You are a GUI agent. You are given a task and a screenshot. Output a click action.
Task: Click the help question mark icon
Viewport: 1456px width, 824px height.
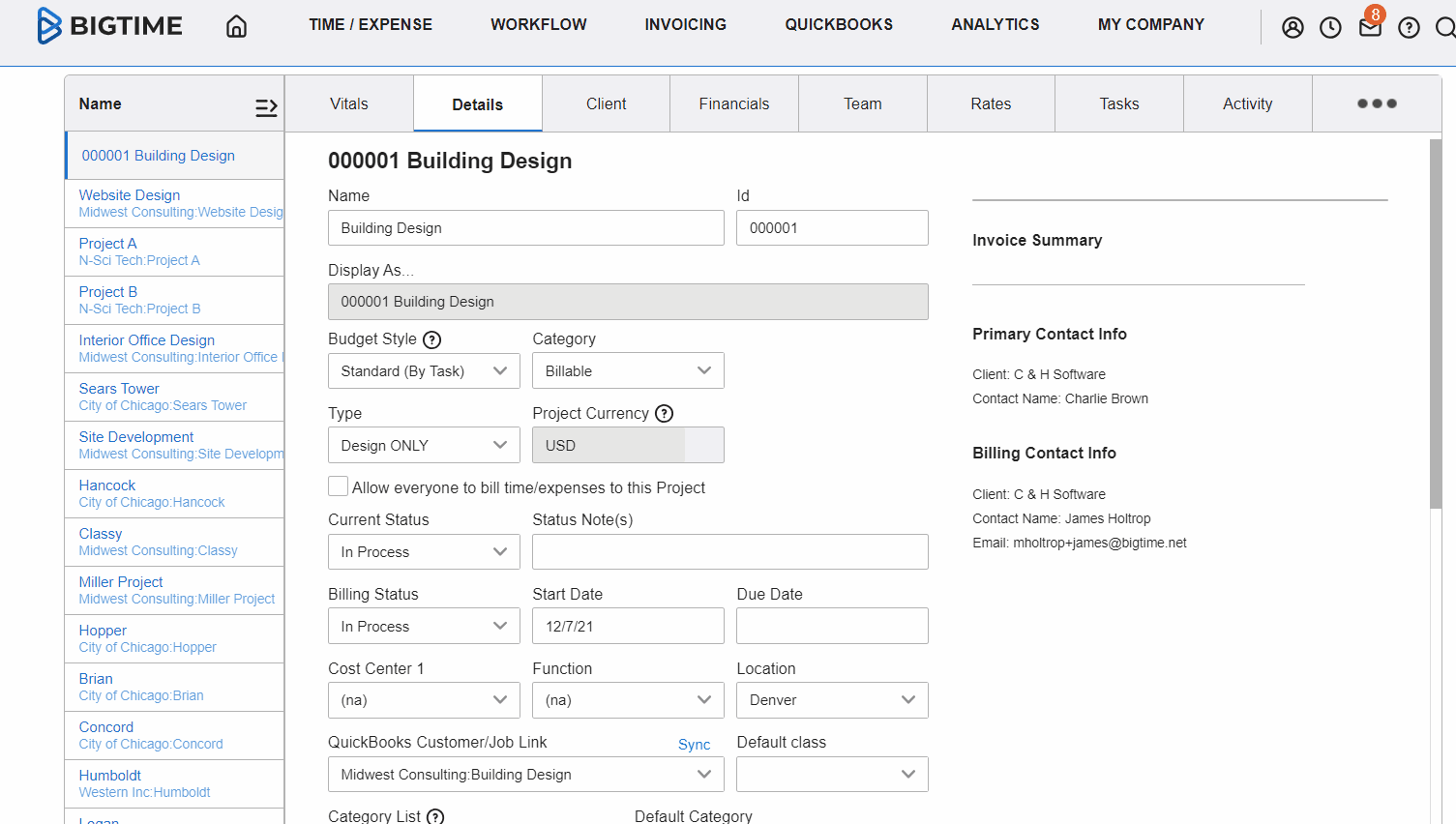coord(1409,27)
